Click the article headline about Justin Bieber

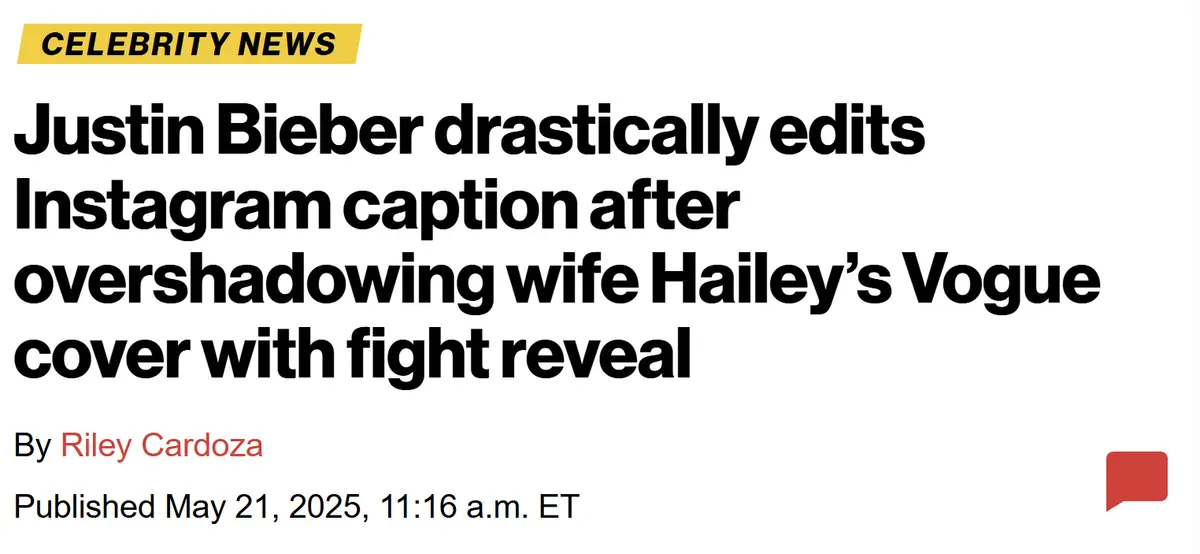coord(556,246)
